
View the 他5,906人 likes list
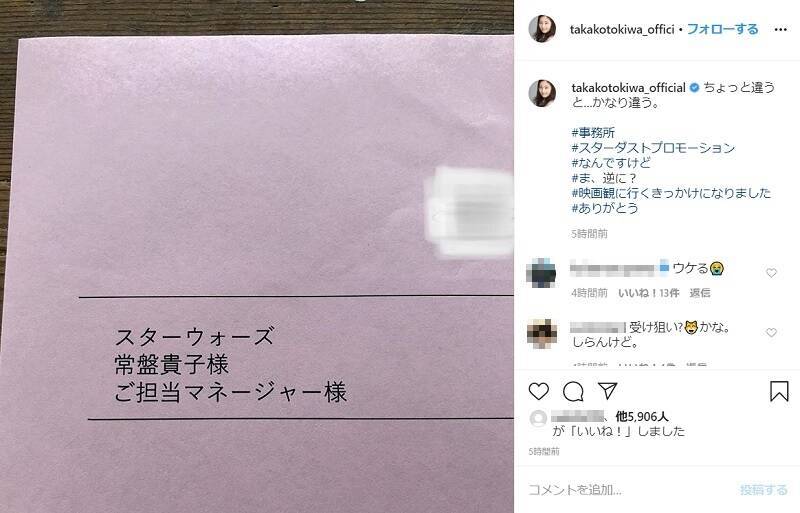coord(642,417)
